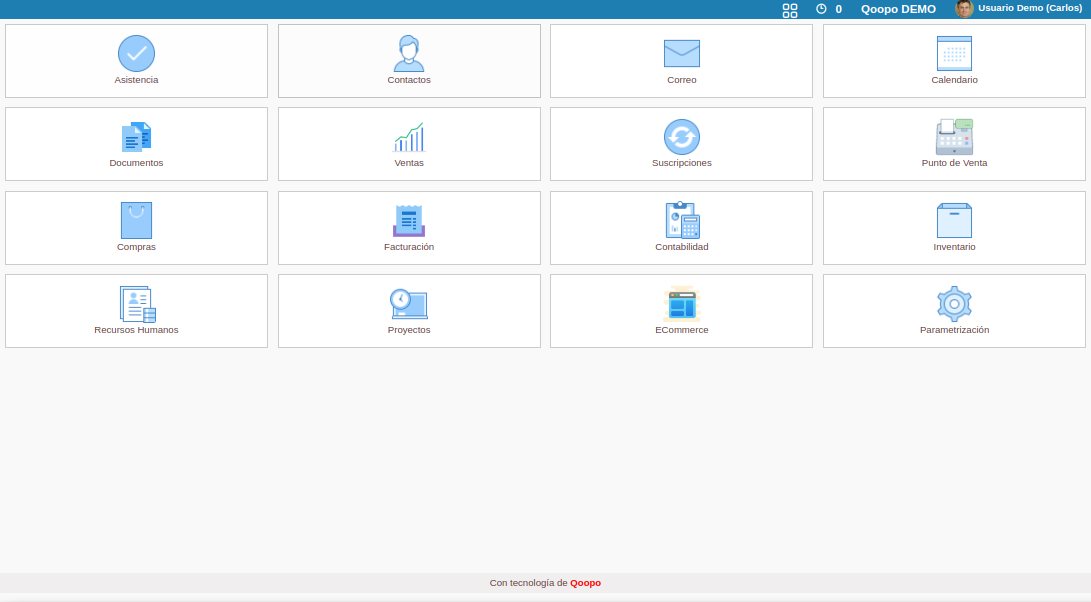Open the Asistencia module
Viewport: 1091px width, 602px height.
[136, 60]
